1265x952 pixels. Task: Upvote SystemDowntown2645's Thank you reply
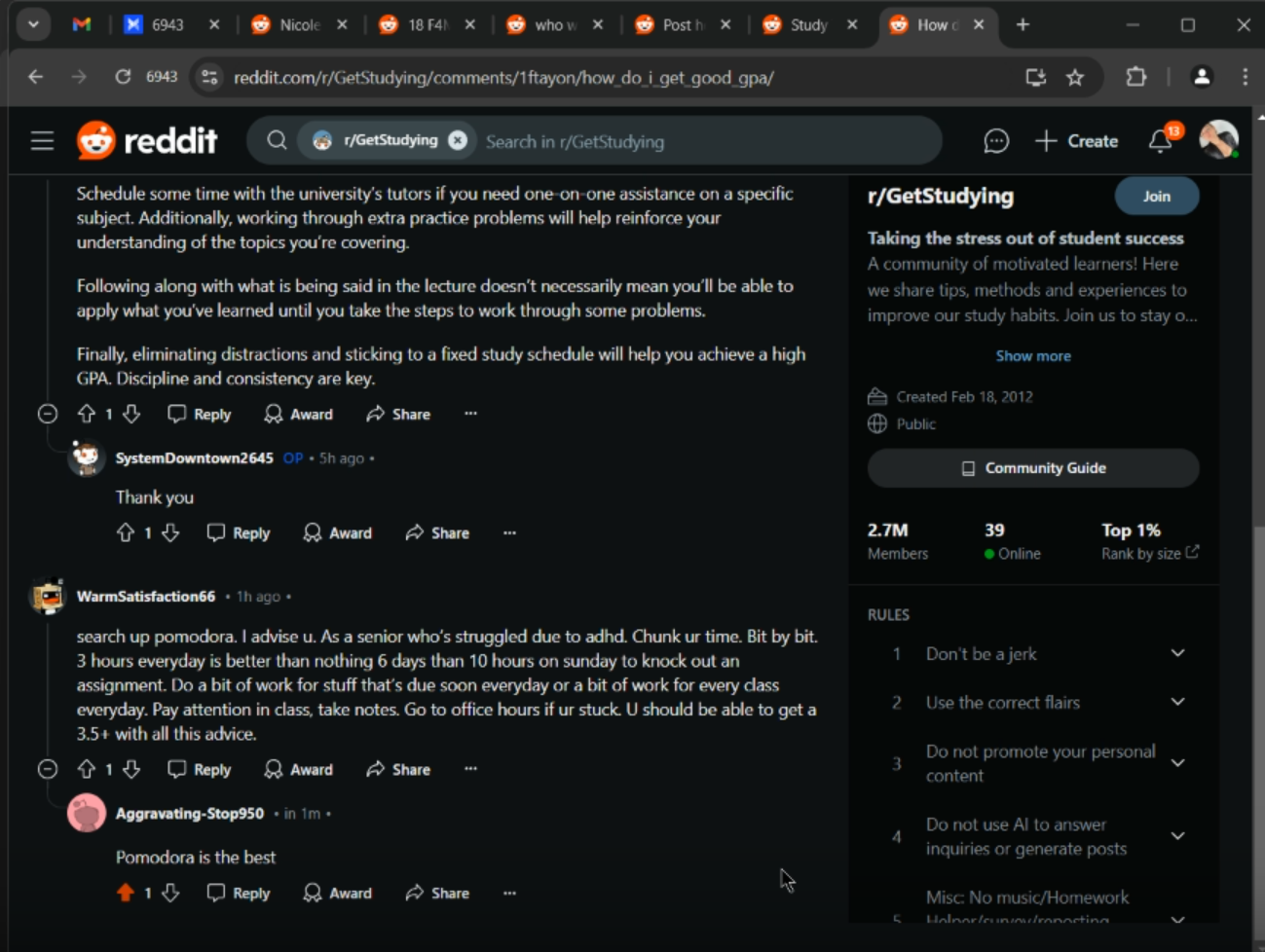click(x=125, y=532)
